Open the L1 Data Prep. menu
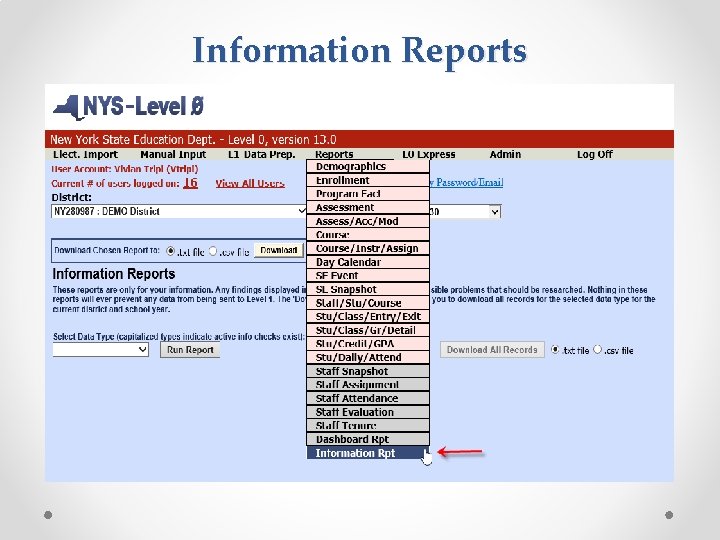Image resolution: width=720 pixels, height=540 pixels. point(262,154)
